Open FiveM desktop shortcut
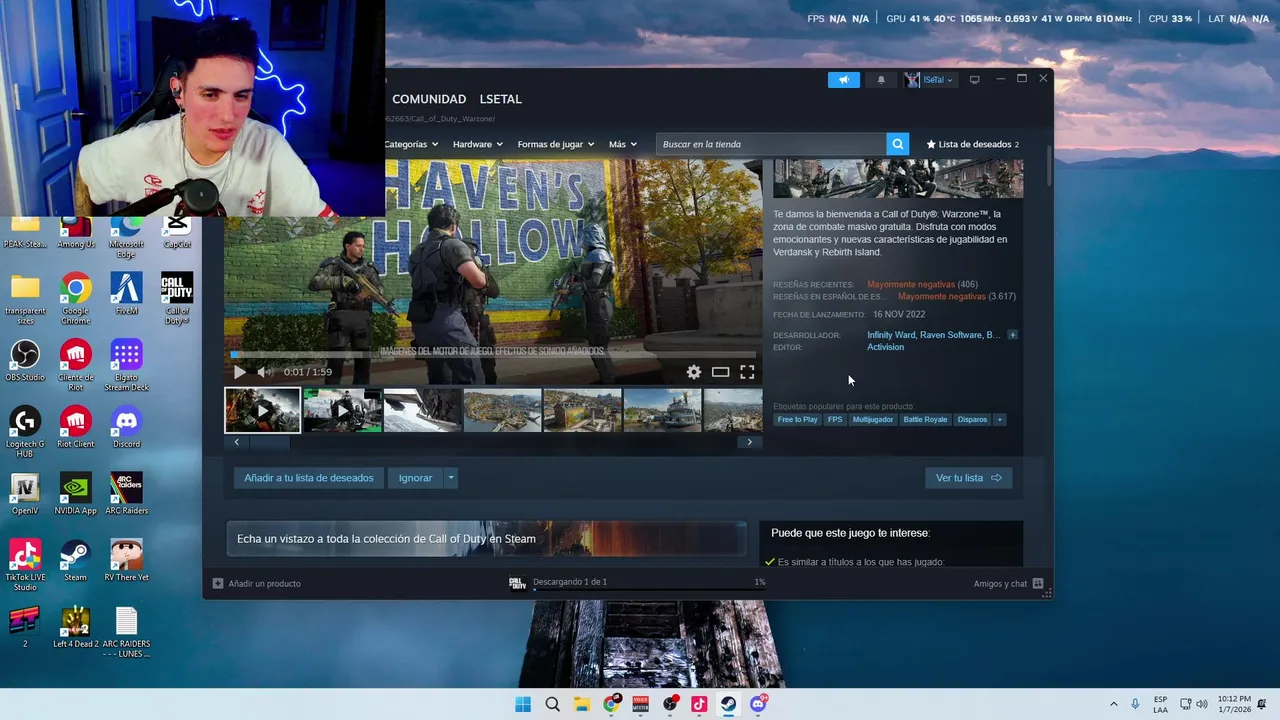Image resolution: width=1280 pixels, height=720 pixels. (x=126, y=294)
